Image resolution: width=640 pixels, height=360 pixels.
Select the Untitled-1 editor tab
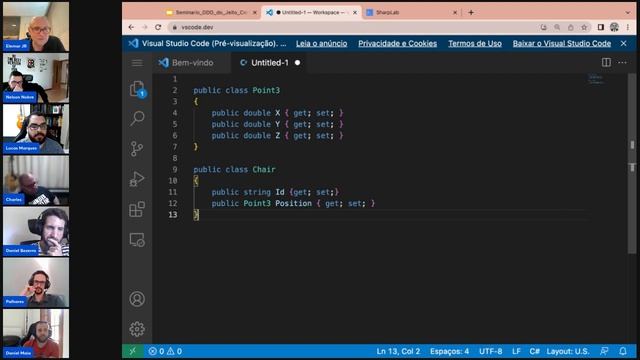click(x=269, y=62)
